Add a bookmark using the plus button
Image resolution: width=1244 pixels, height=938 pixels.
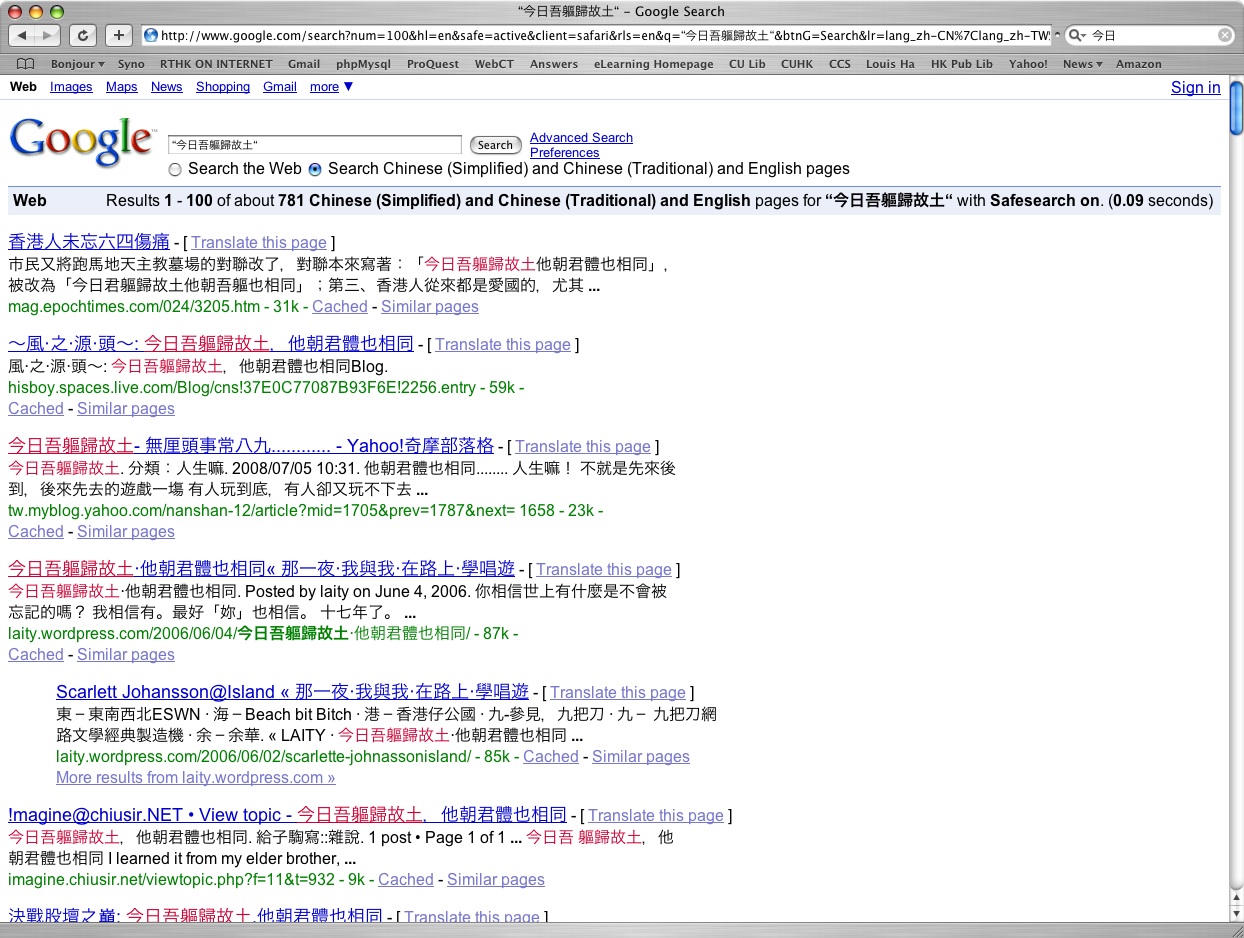point(118,35)
